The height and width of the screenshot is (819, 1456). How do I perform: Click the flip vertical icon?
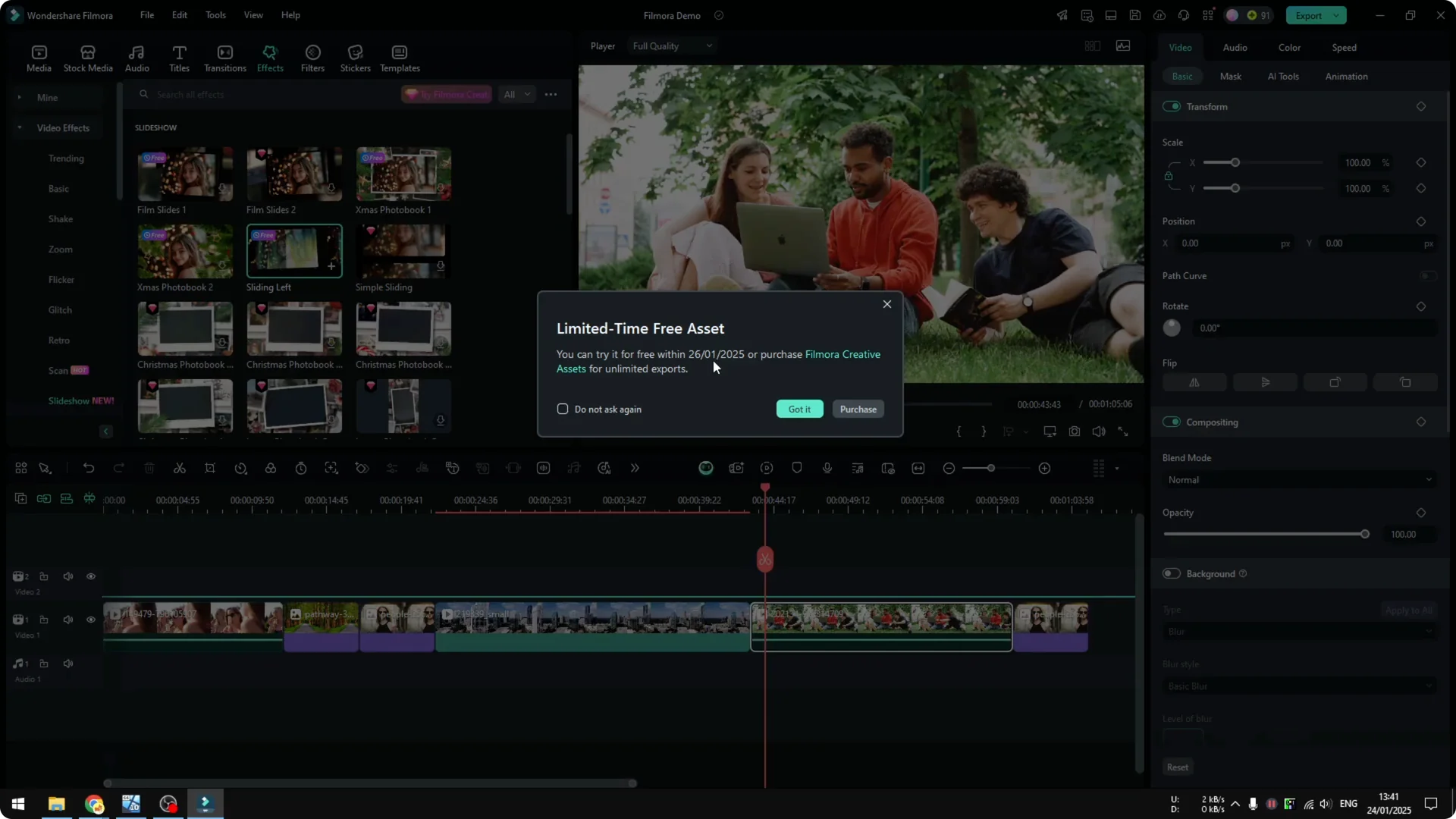pyautogui.click(x=1265, y=383)
